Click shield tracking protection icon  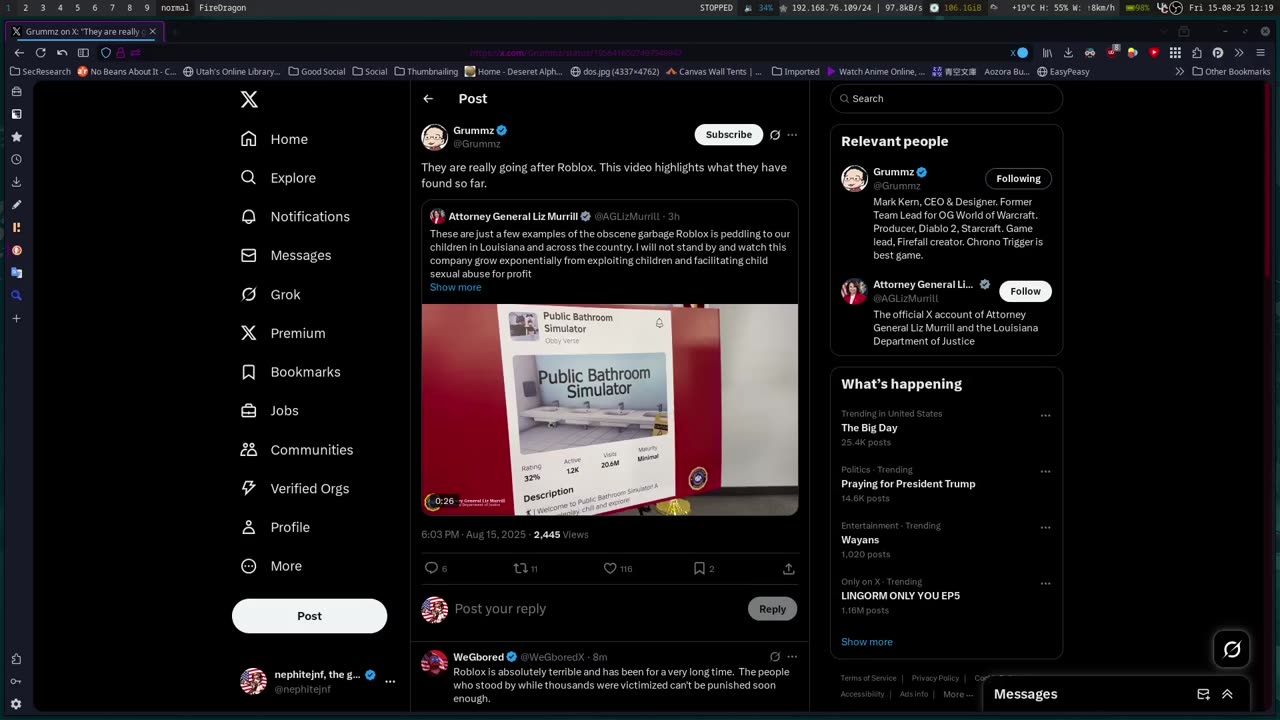click(105, 53)
